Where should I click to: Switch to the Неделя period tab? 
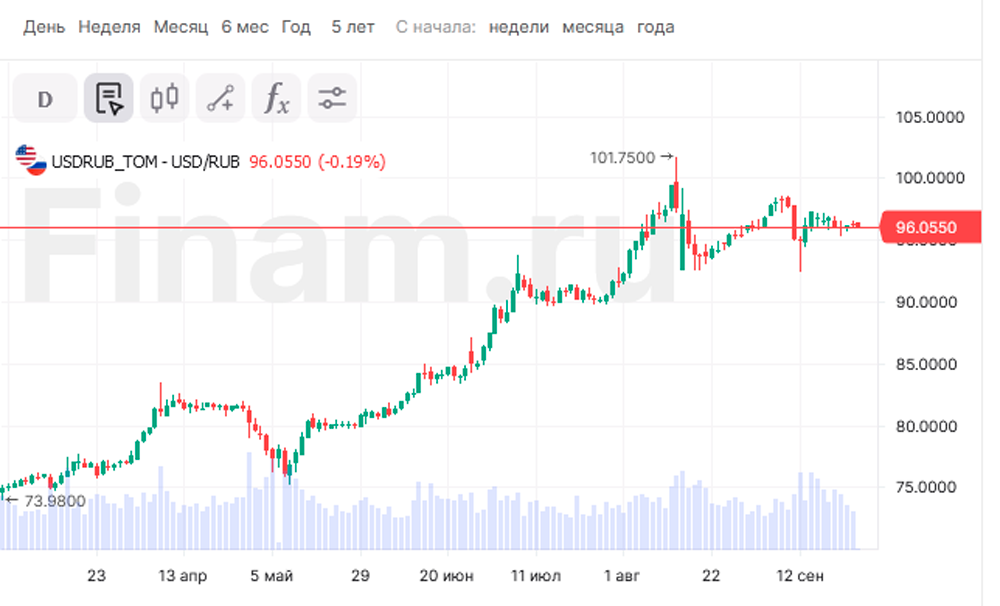[109, 27]
